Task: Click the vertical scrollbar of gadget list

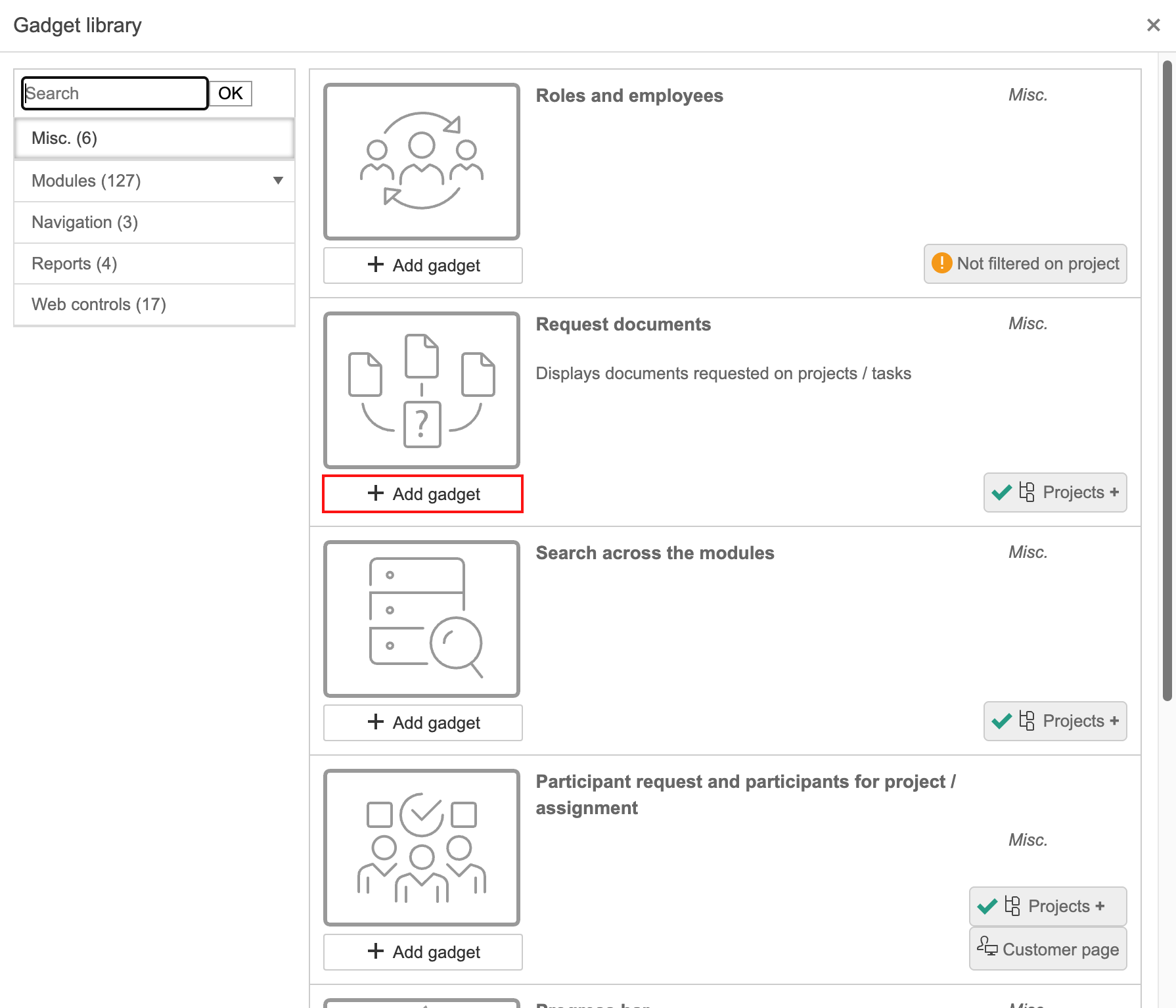Action: pos(1167,381)
